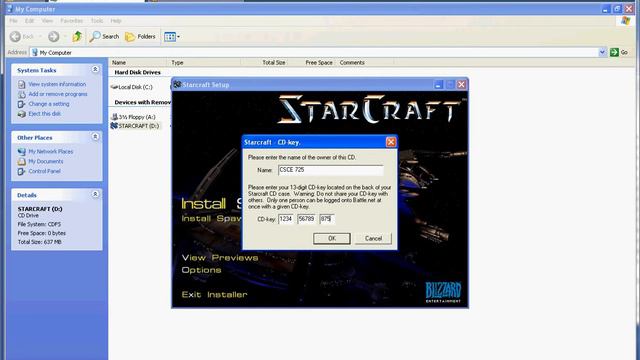The width and height of the screenshot is (640, 360).
Task: Click the Forward arrow in My Computer
Action: [x=53, y=37]
